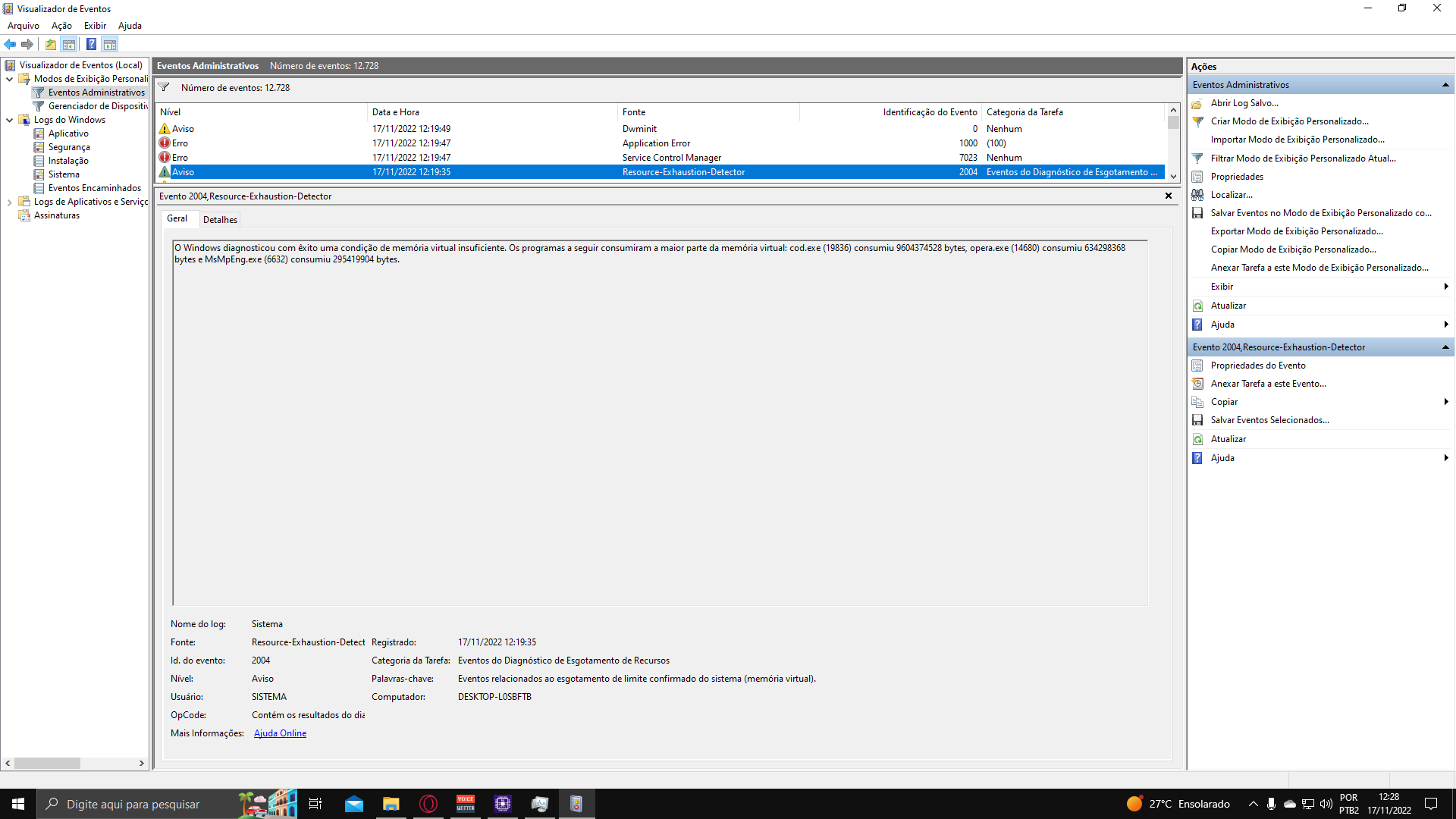
Task: Sort by the Data e Hora column header
Action: [492, 112]
